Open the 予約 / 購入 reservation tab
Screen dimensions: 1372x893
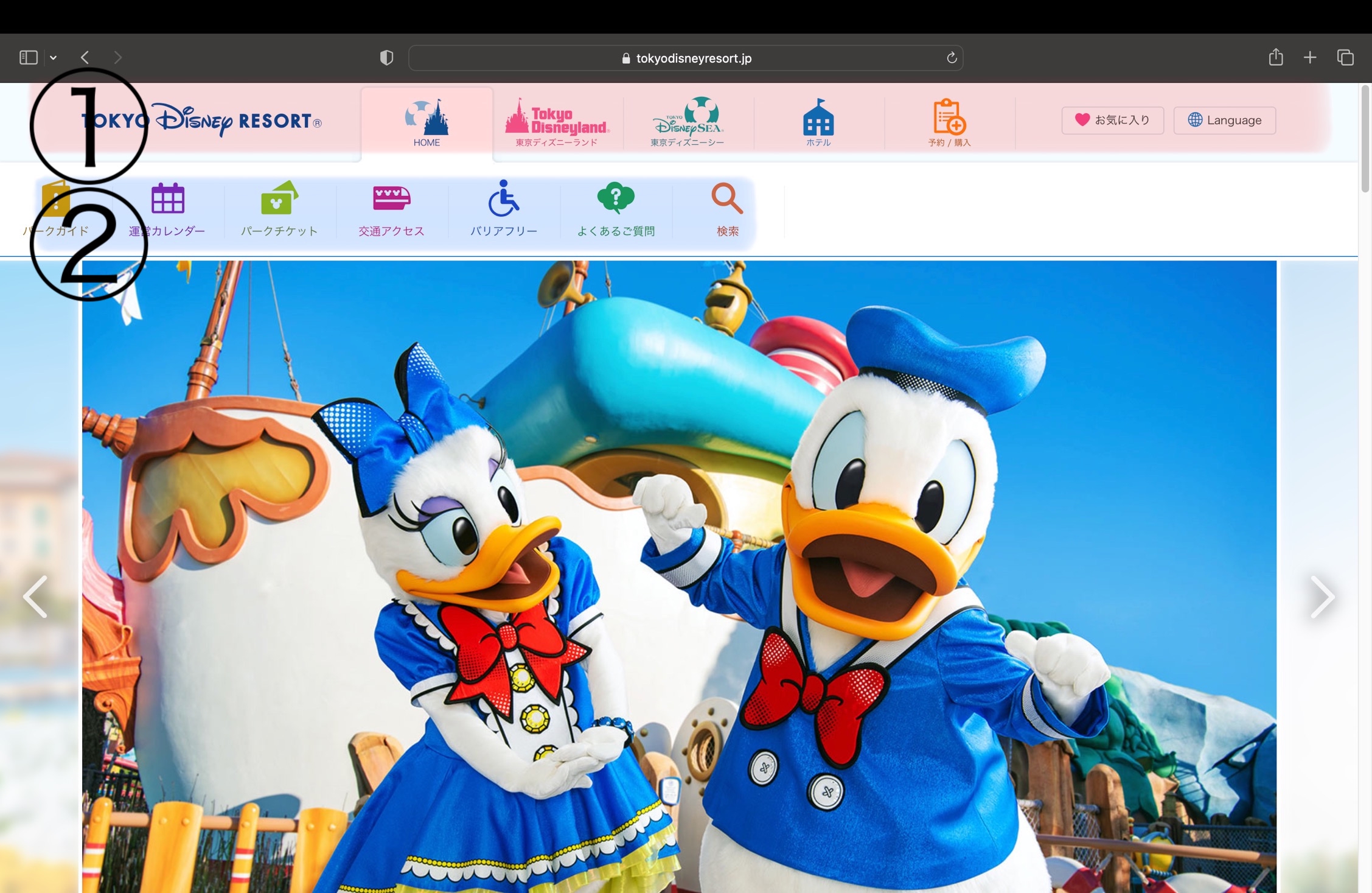pos(949,124)
